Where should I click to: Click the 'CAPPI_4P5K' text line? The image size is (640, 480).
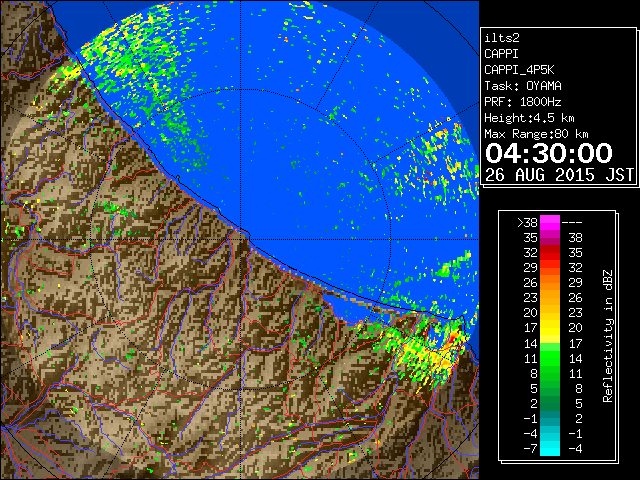tap(519, 70)
